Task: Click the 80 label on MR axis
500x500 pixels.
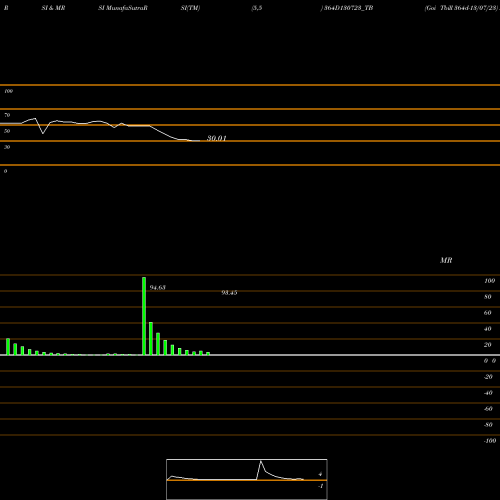Action: tap(488, 297)
